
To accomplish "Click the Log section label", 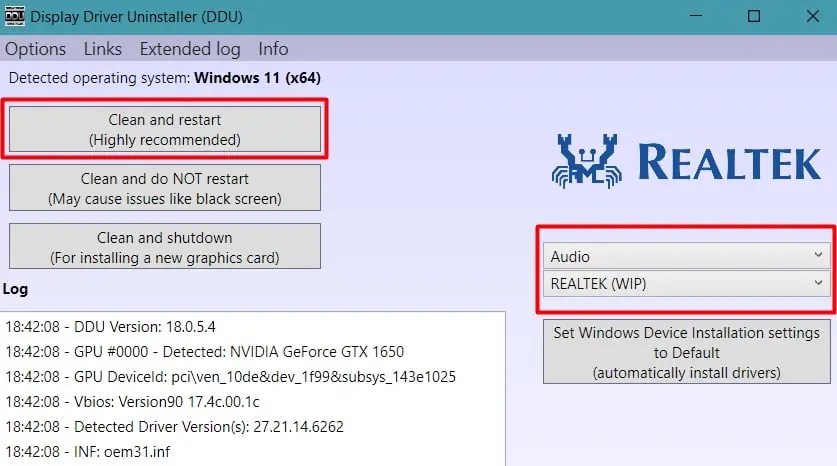I will (15, 289).
